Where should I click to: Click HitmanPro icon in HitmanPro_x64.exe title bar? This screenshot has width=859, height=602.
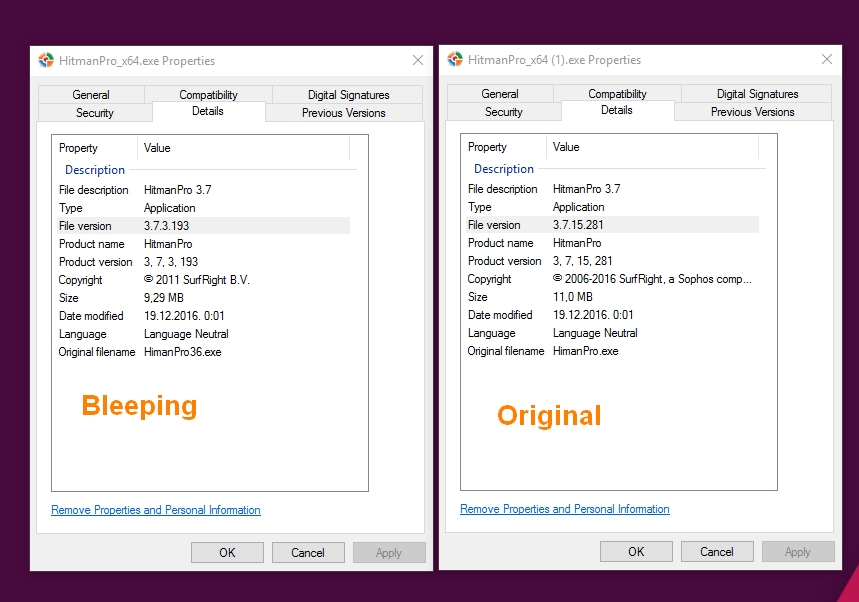pyautogui.click(x=46, y=60)
